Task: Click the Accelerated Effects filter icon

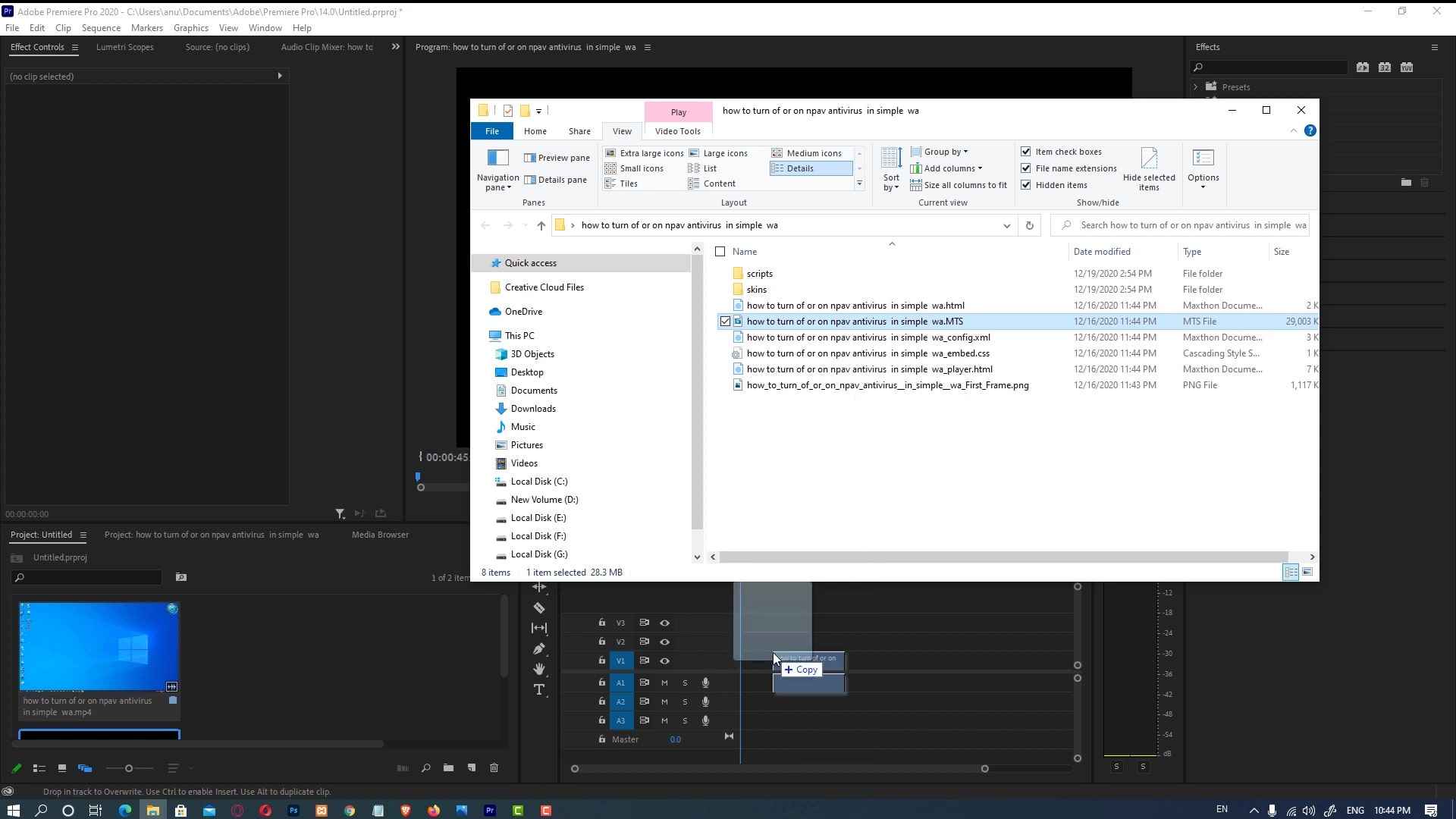Action: click(x=1363, y=67)
